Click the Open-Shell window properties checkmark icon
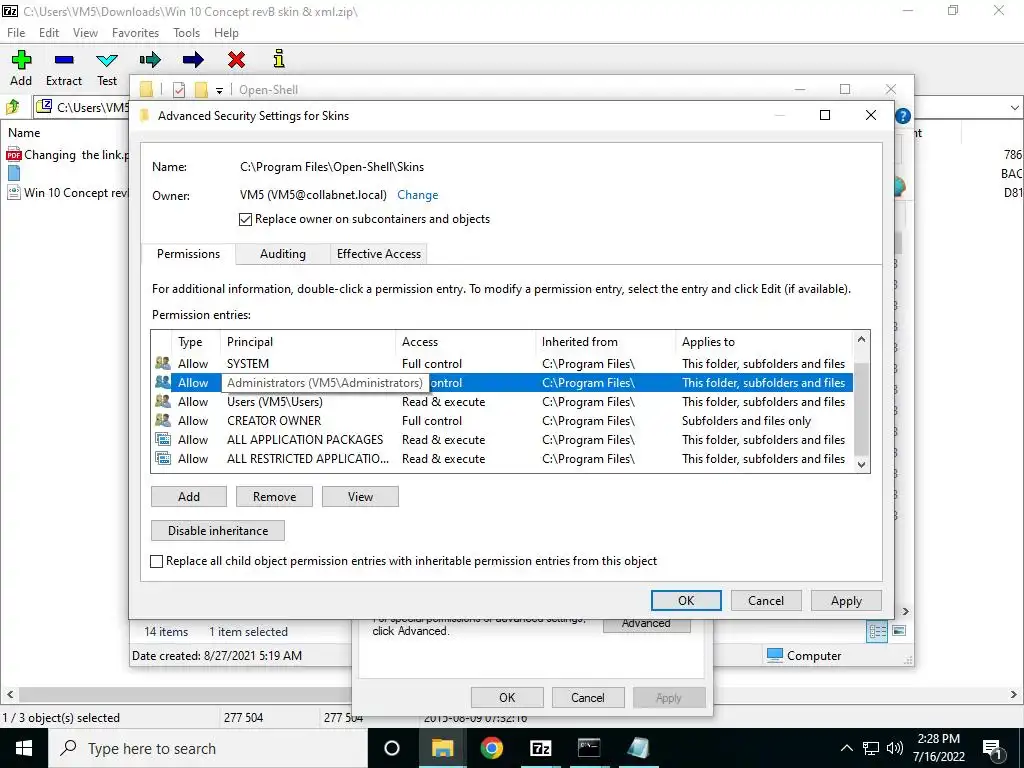This screenshot has width=1024, height=768. (x=179, y=89)
